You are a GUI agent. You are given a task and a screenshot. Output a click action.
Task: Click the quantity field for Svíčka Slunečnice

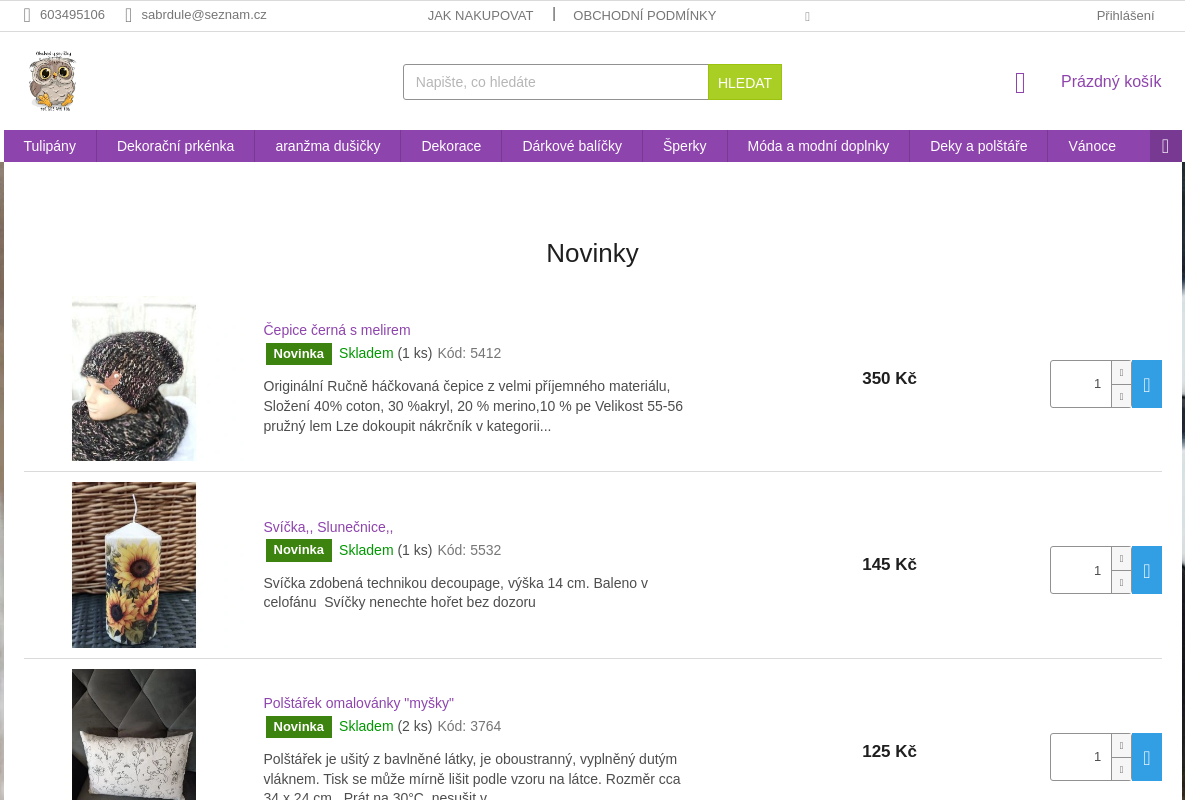pos(1081,570)
